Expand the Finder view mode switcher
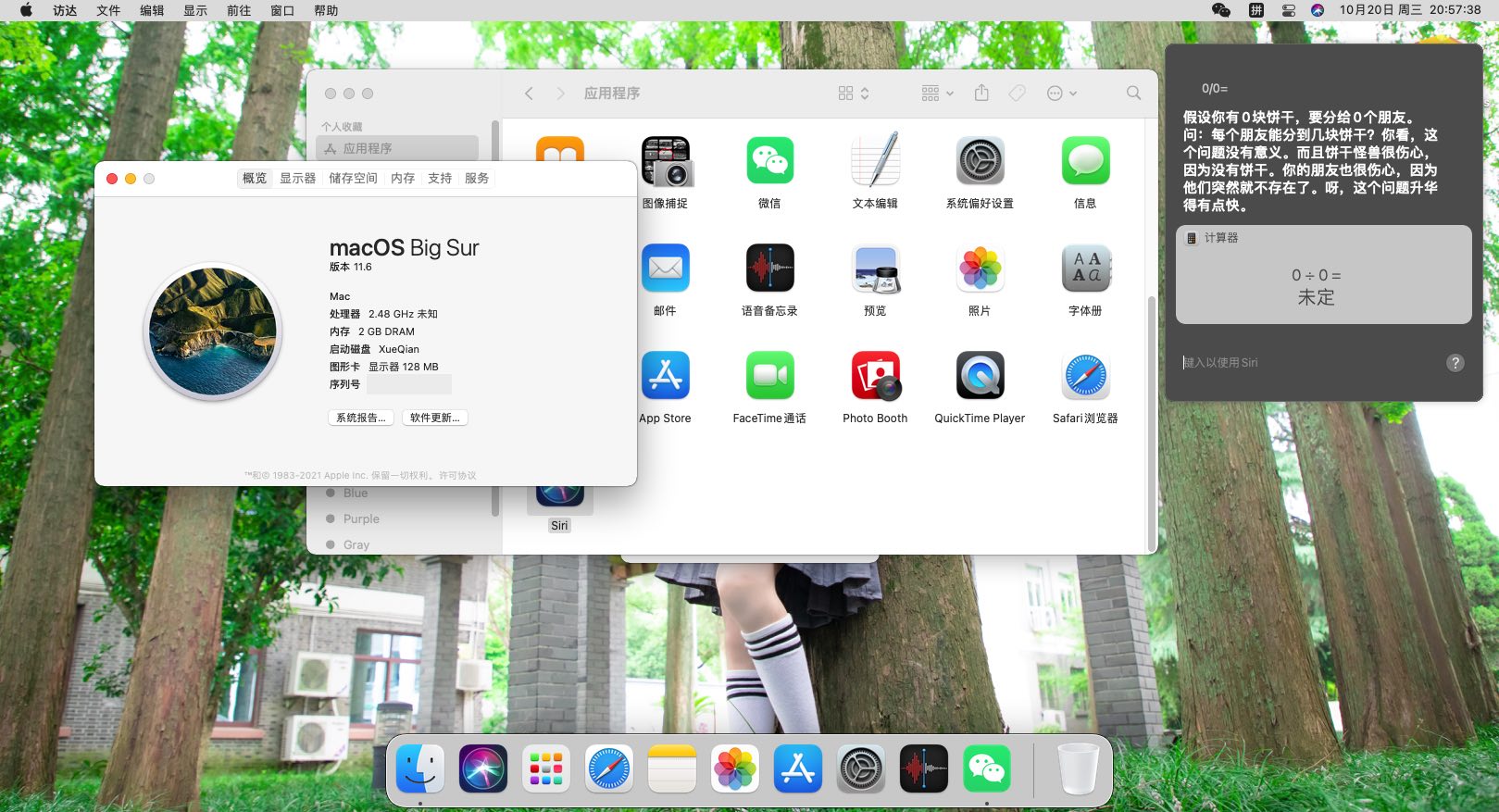 [x=854, y=94]
